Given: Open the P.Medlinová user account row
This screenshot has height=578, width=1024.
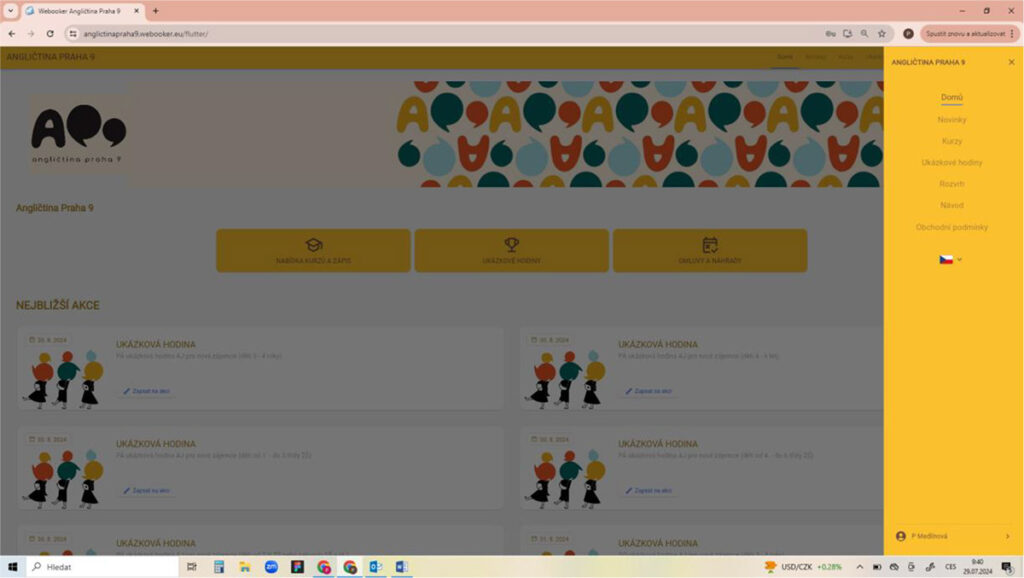Looking at the screenshot, I should tap(953, 536).
